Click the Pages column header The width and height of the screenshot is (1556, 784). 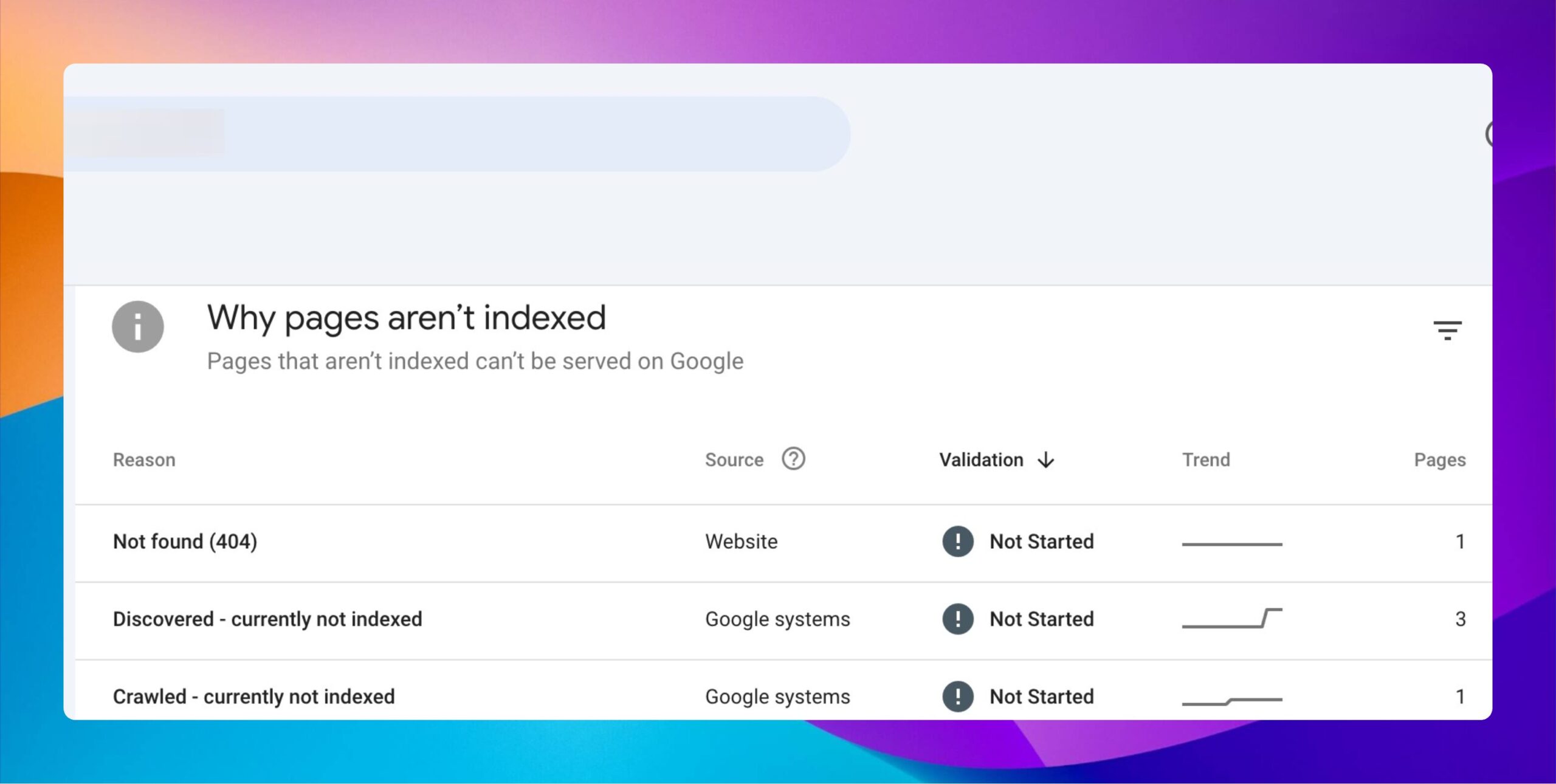tap(1440, 460)
